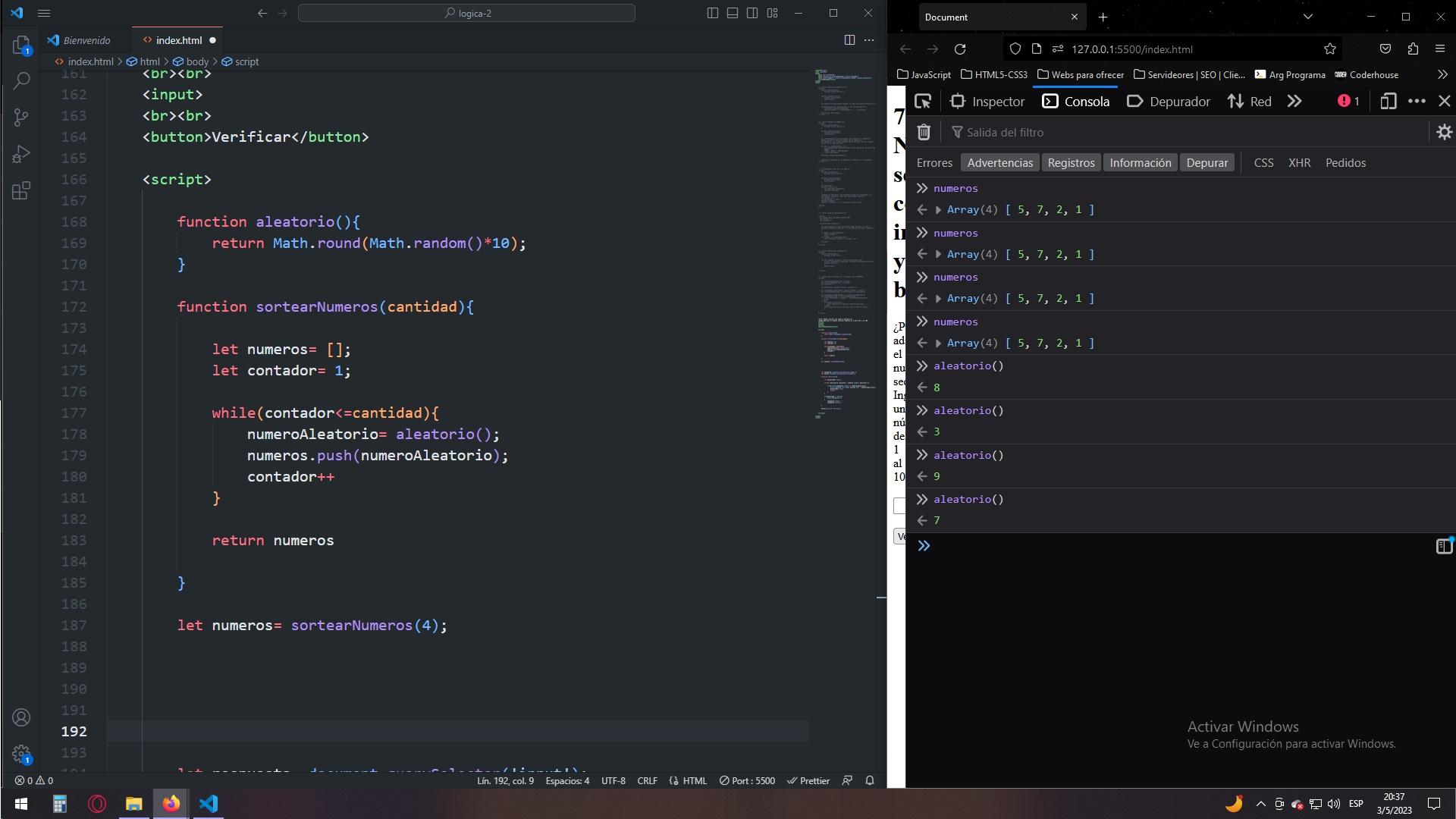The width and height of the screenshot is (1456, 819).
Task: Click the Registros tab in console
Action: pyautogui.click(x=1069, y=162)
